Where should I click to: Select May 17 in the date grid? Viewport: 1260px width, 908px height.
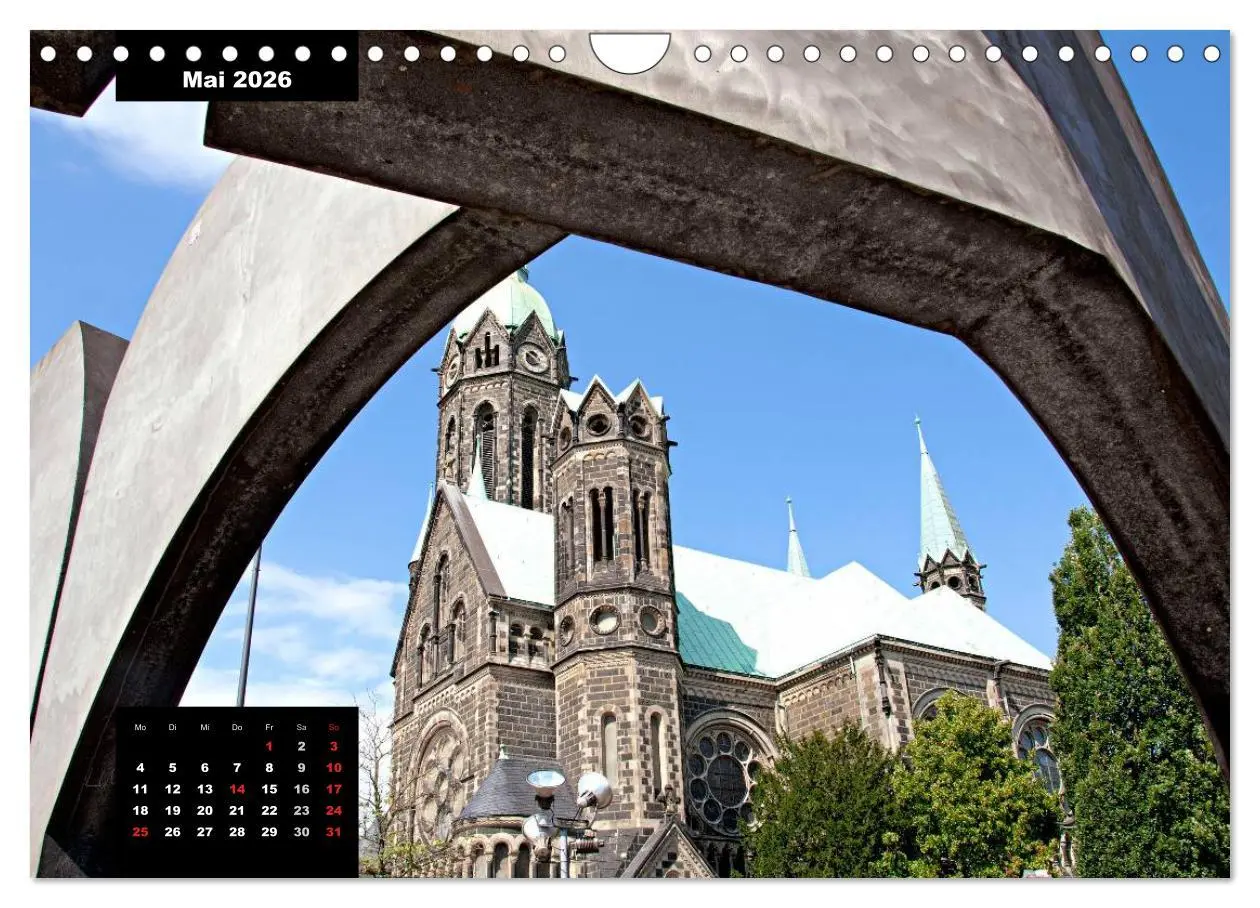(334, 789)
